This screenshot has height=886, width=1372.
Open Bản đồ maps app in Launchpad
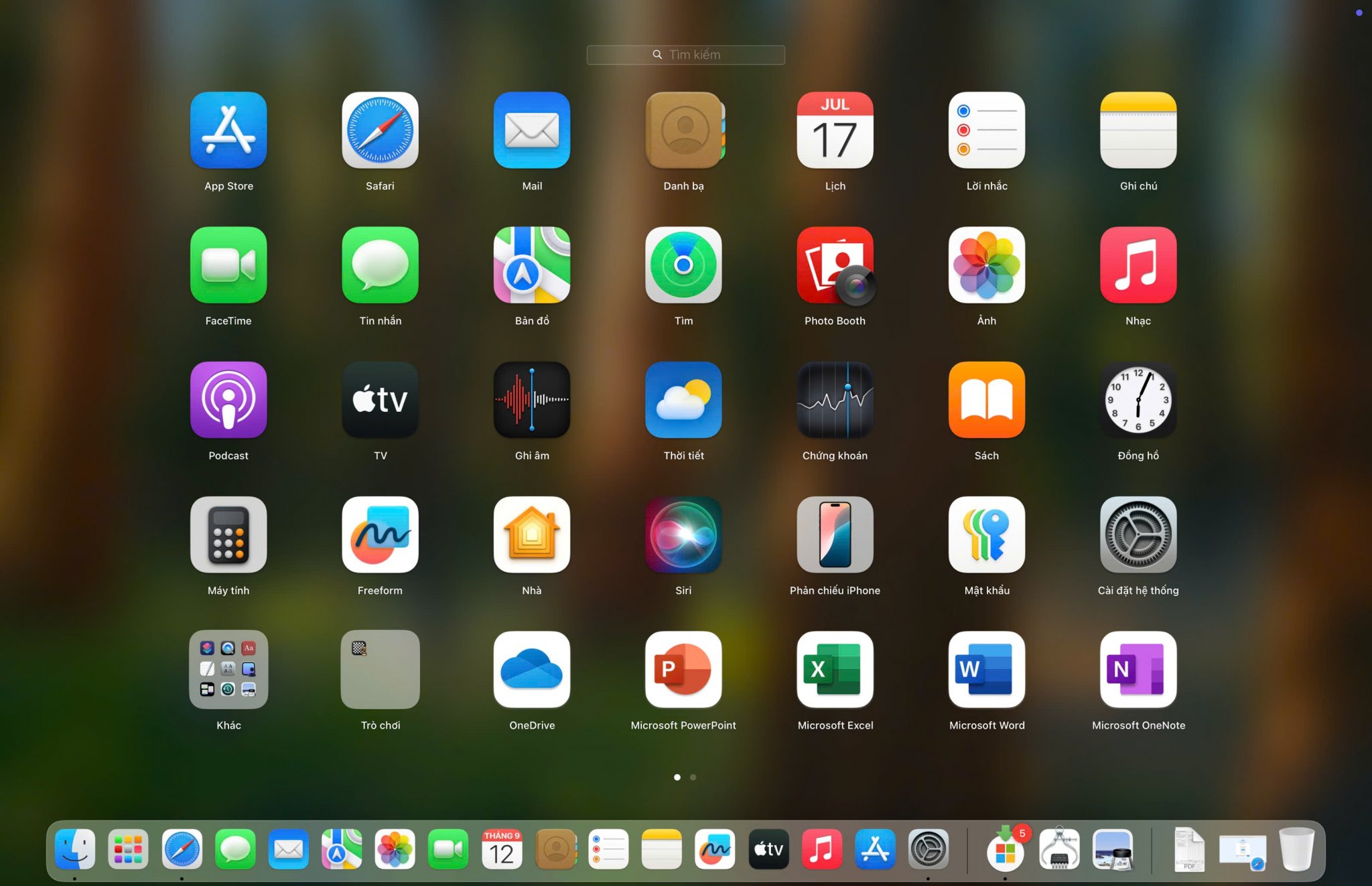[x=532, y=265]
